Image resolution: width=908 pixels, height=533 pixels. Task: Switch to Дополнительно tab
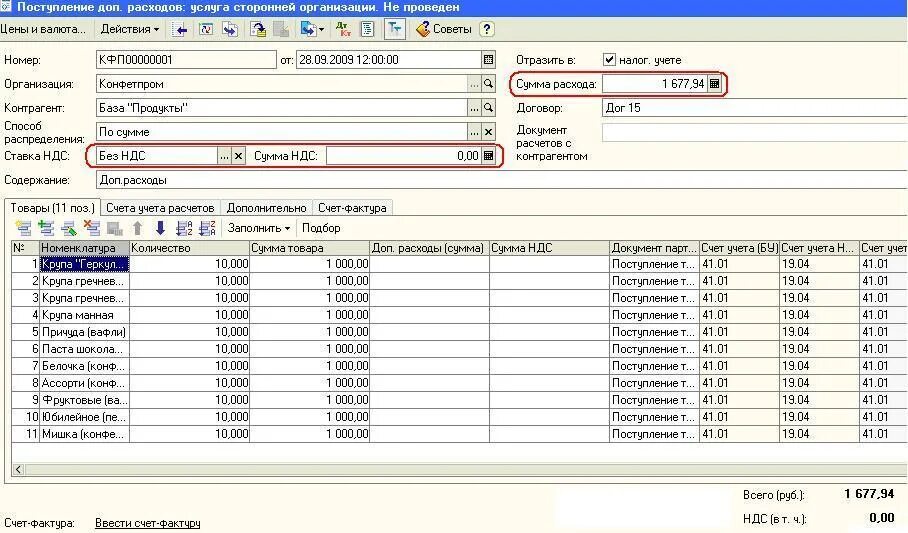pos(266,208)
